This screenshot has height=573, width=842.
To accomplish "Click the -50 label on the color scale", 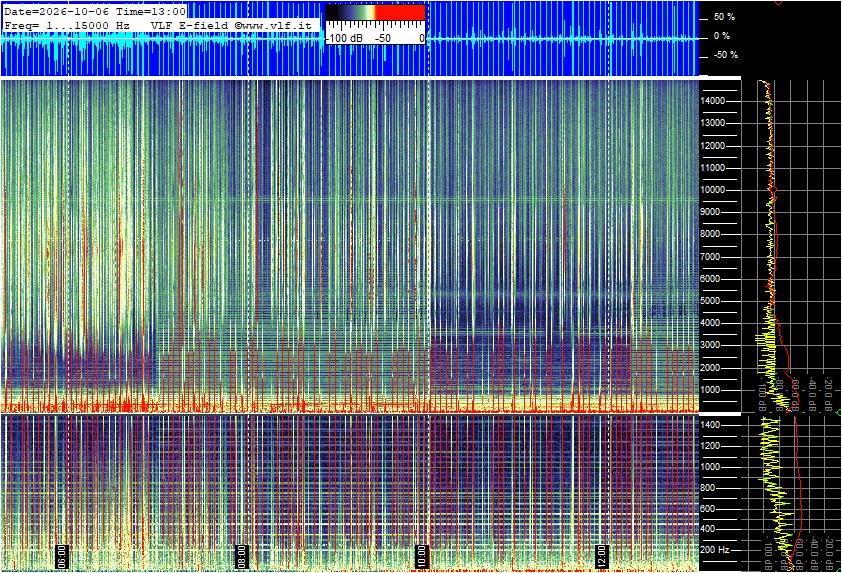I will [x=382, y=39].
